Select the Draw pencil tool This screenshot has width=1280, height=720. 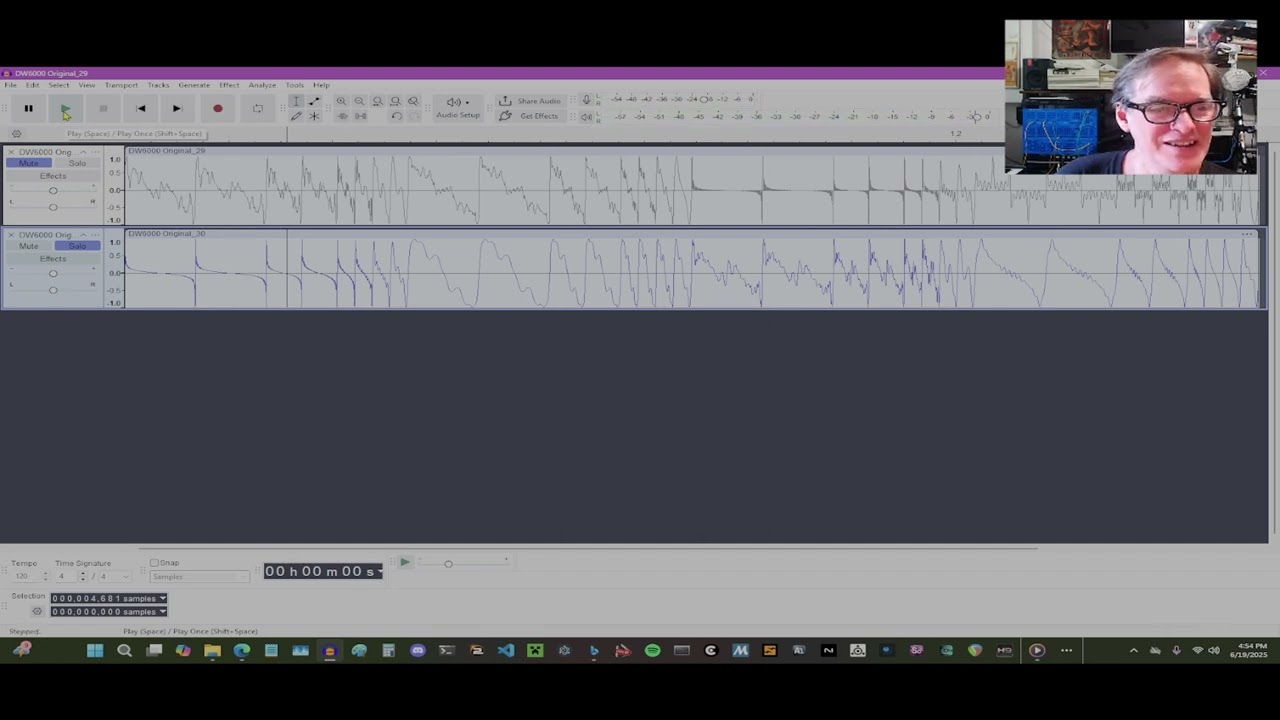tap(296, 116)
